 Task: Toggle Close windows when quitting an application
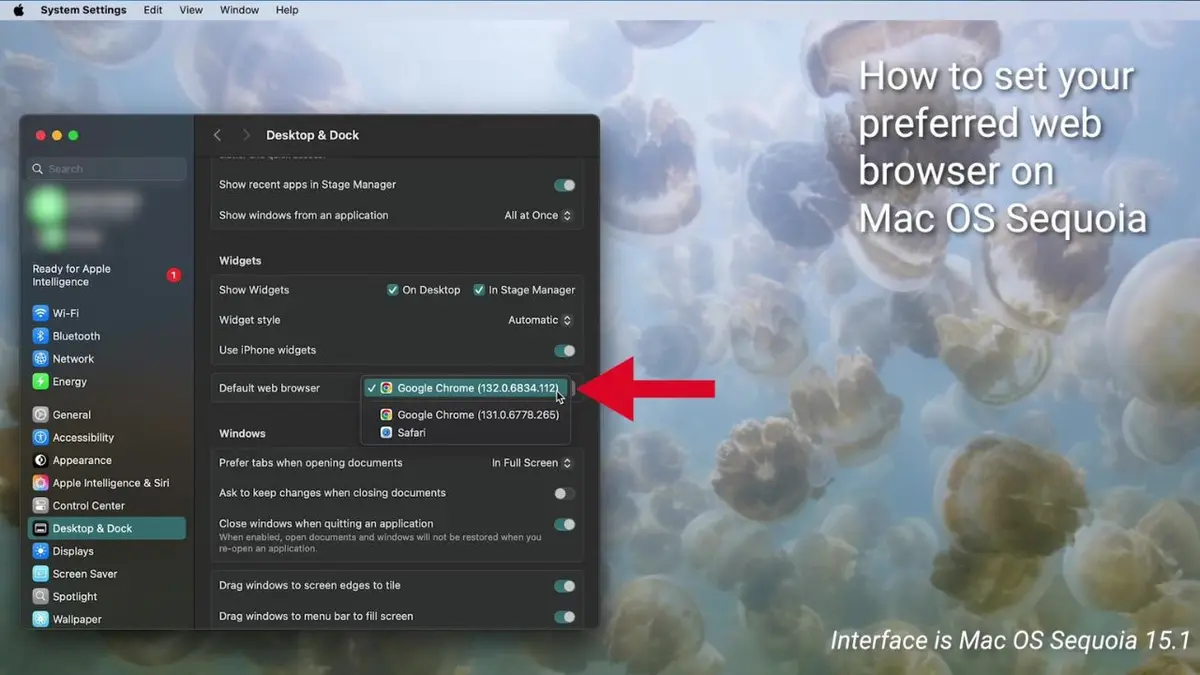565,524
